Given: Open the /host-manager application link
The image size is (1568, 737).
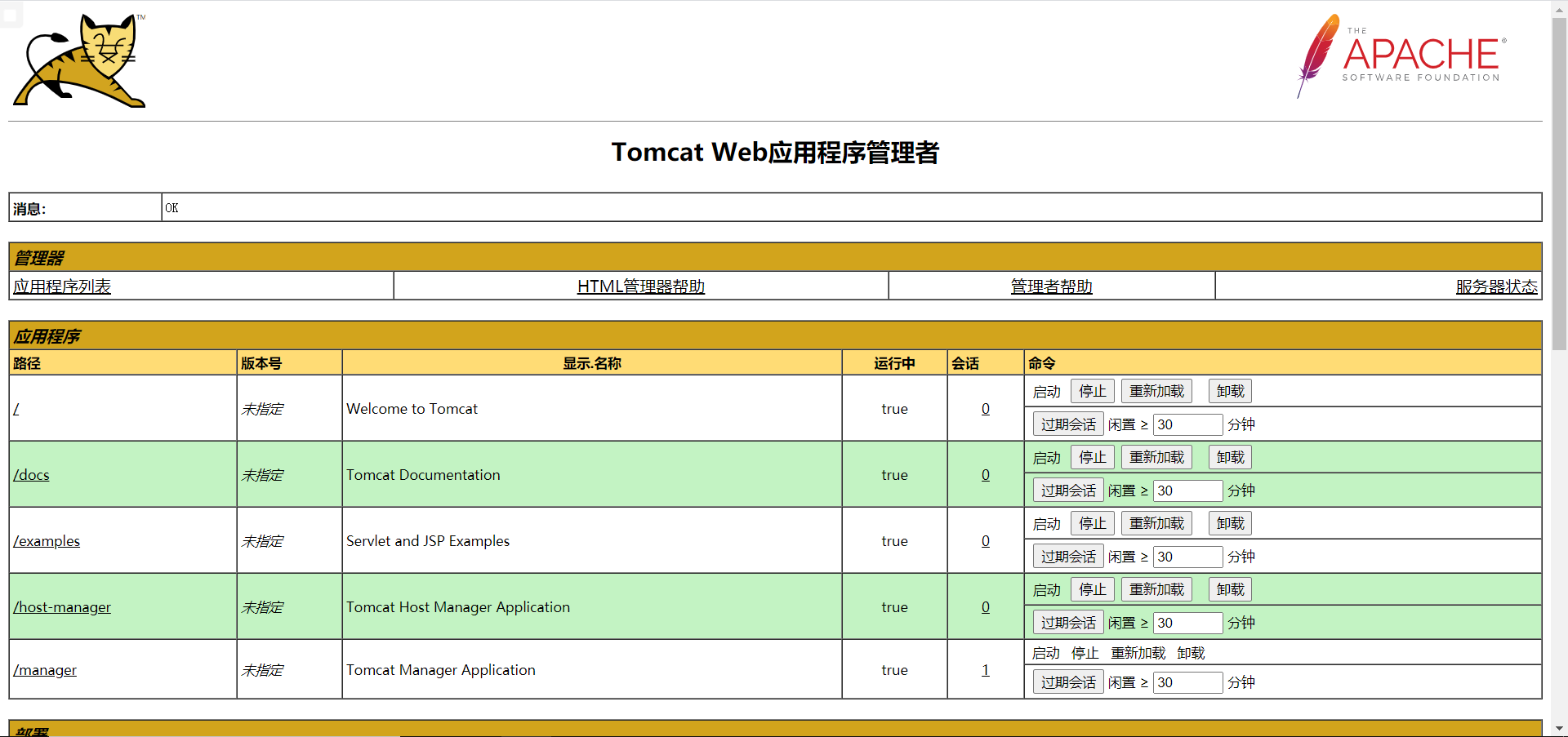Looking at the screenshot, I should [62, 607].
